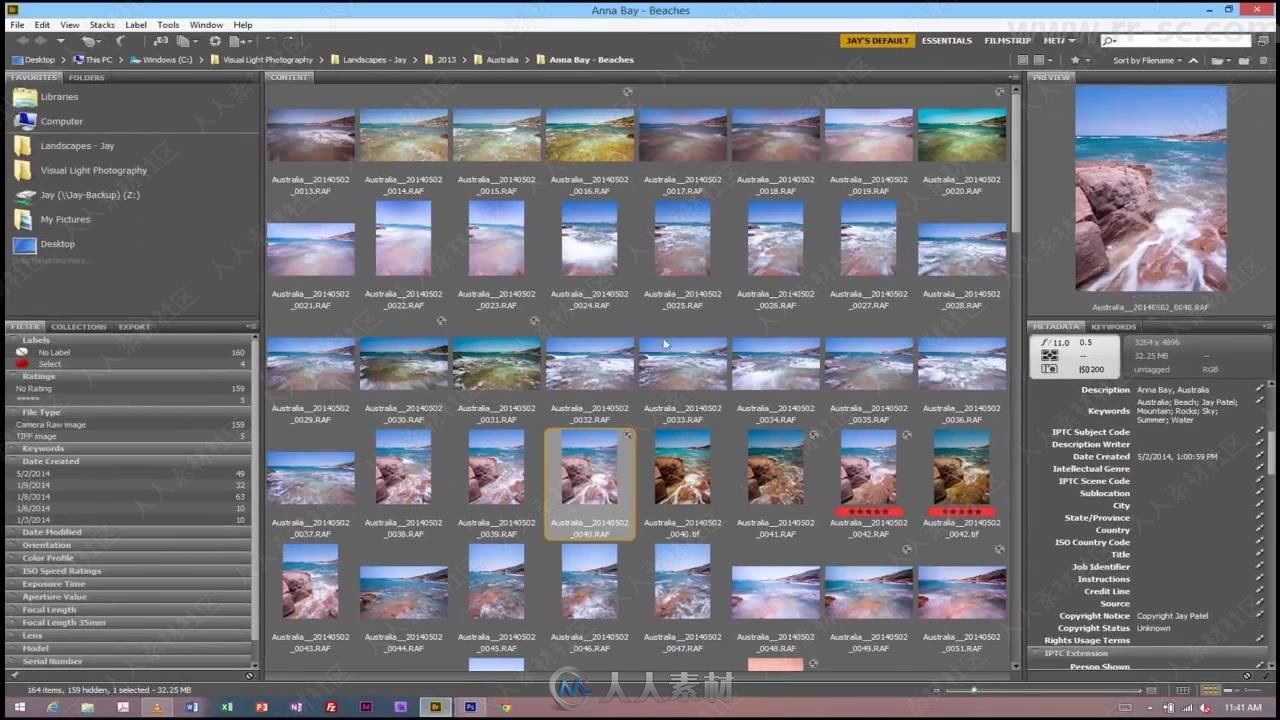Rotate 90 degrees clockwise icon
The image size is (1280, 720).
tap(289, 40)
